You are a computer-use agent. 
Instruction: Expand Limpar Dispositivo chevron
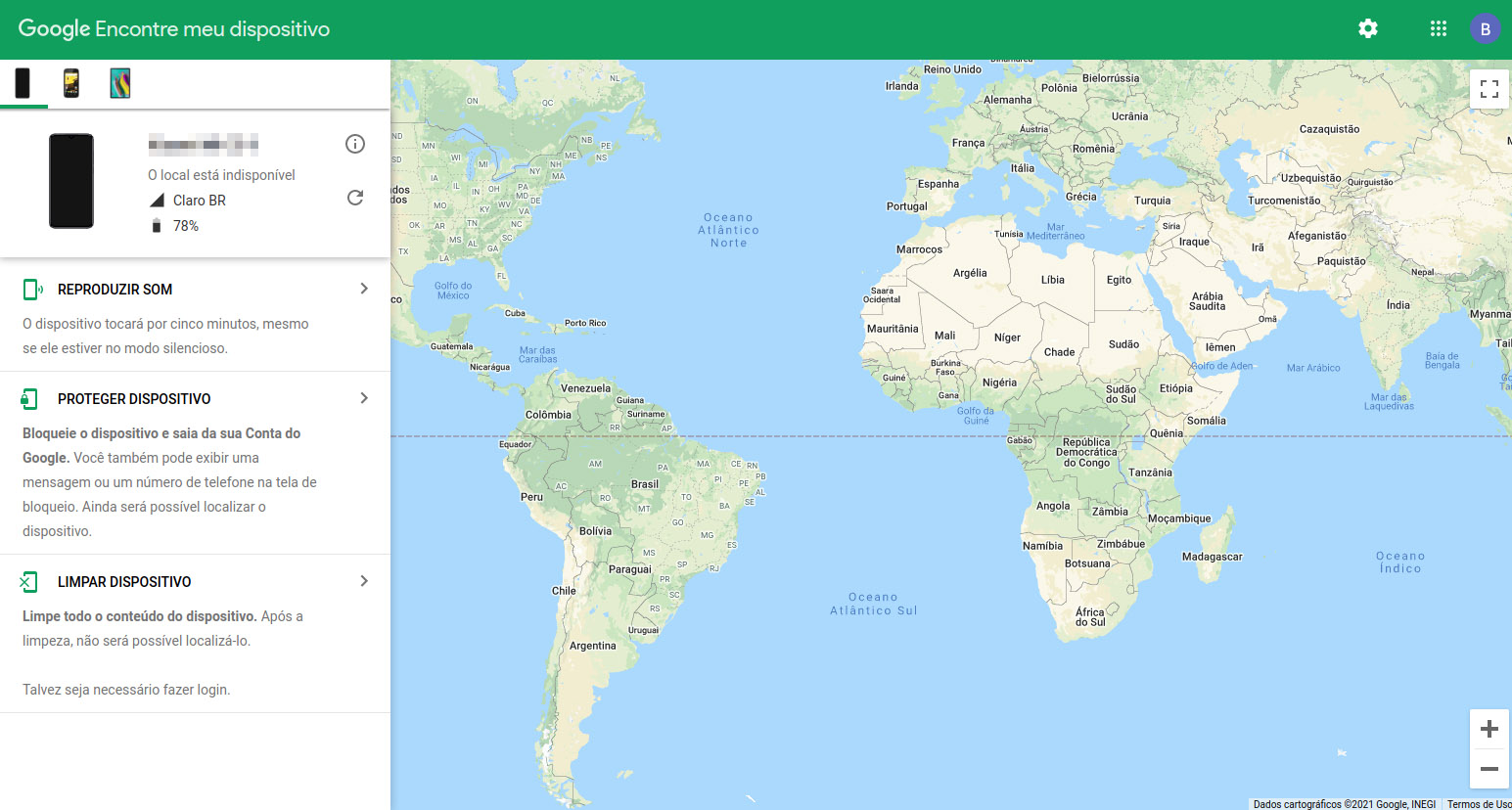(x=364, y=581)
